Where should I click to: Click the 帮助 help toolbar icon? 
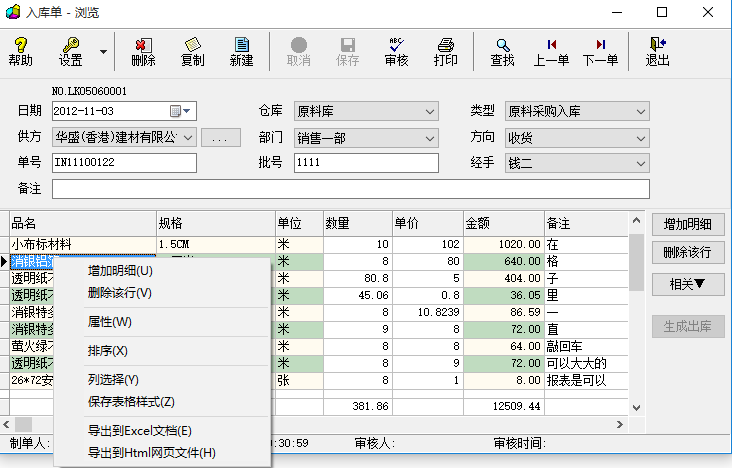20,51
